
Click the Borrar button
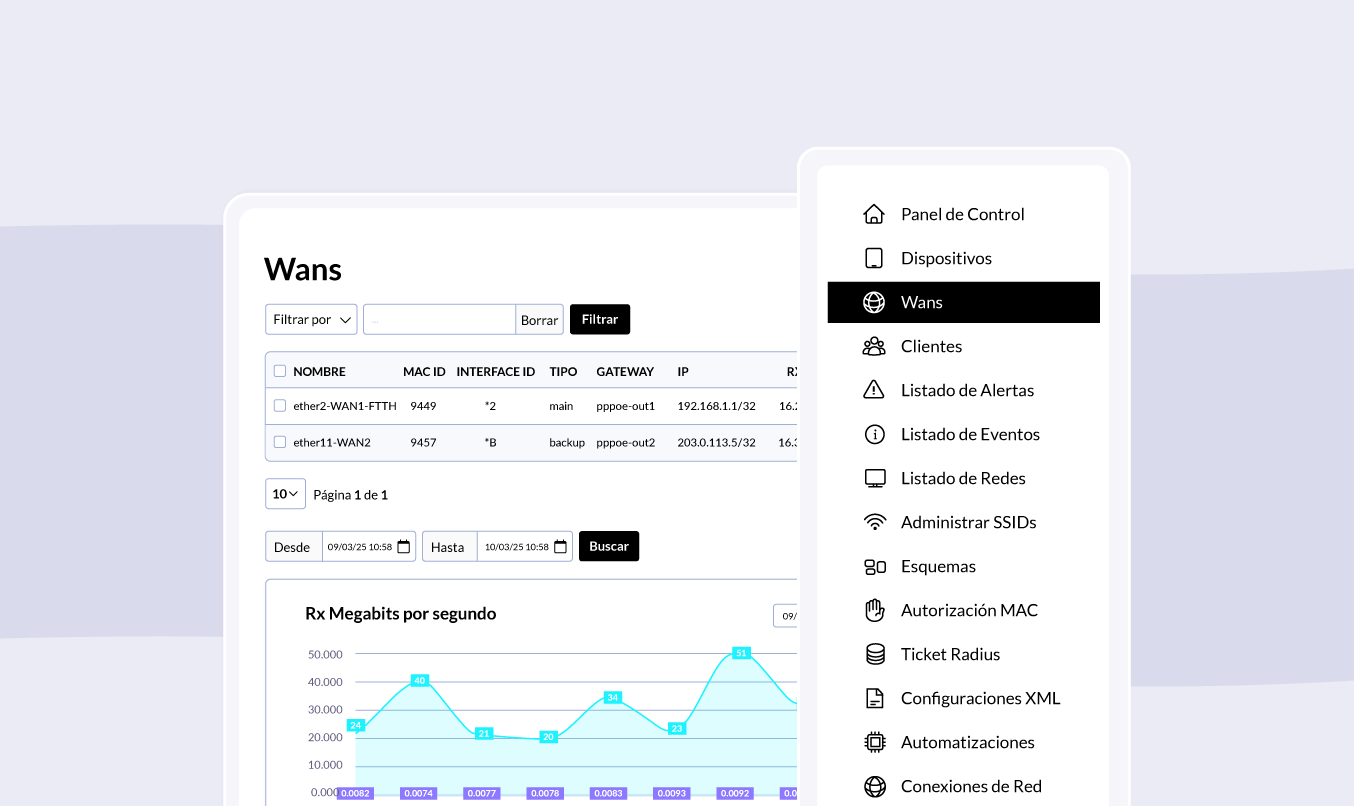coord(539,320)
